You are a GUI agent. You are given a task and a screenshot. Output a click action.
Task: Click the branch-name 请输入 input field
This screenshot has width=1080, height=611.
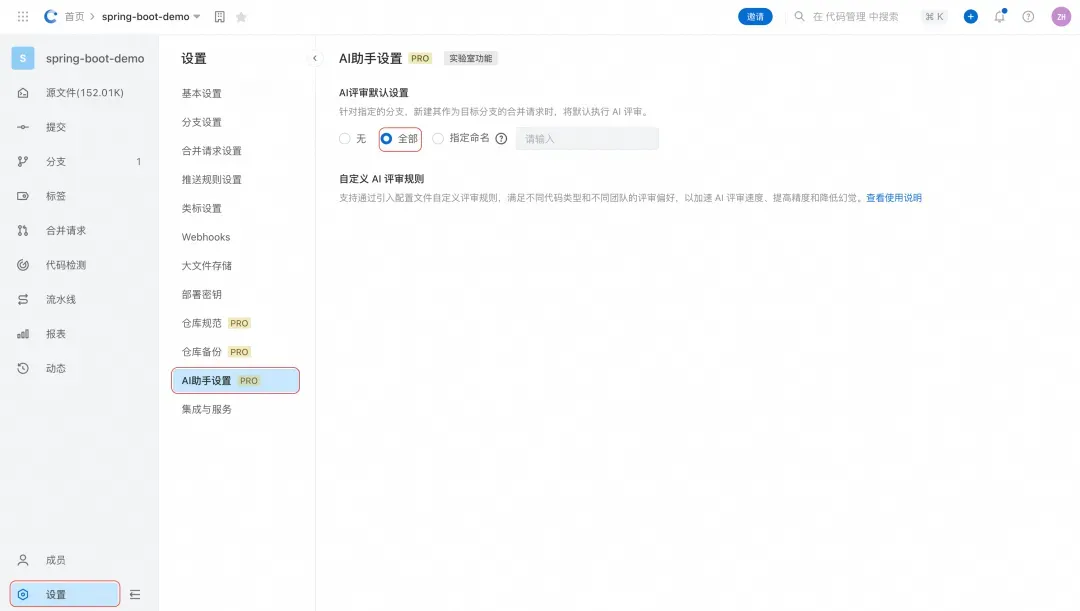(x=587, y=138)
